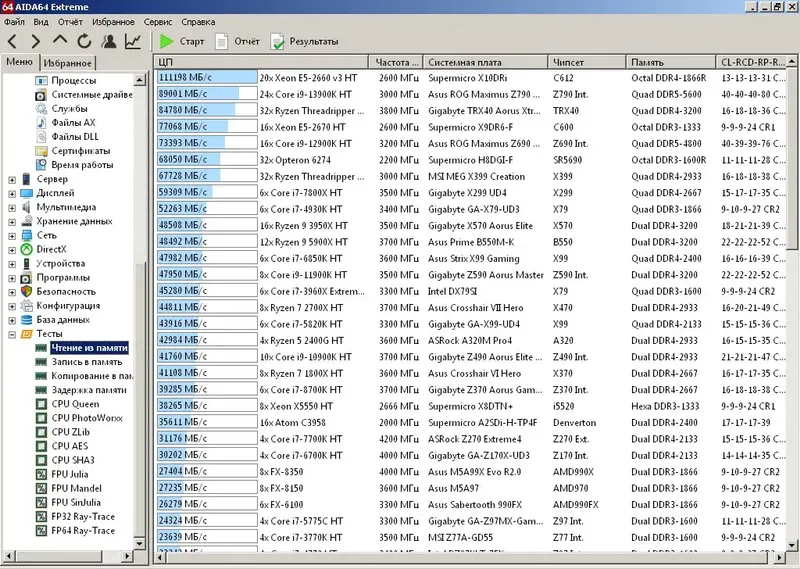Select Время работы tree icon
This screenshot has height=569, width=800.
click(41, 165)
